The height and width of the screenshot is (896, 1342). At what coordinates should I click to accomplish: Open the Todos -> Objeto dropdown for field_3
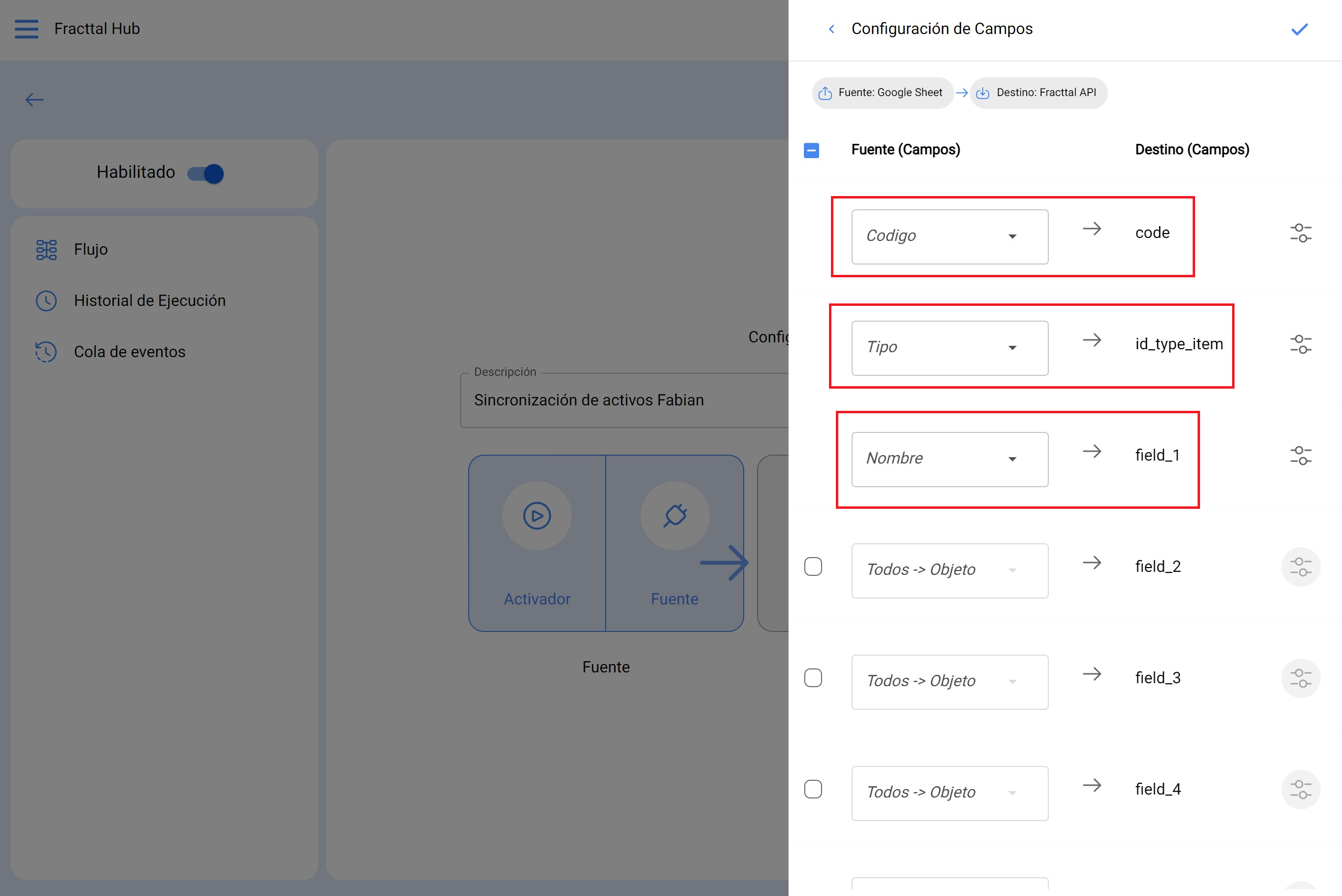pos(949,682)
